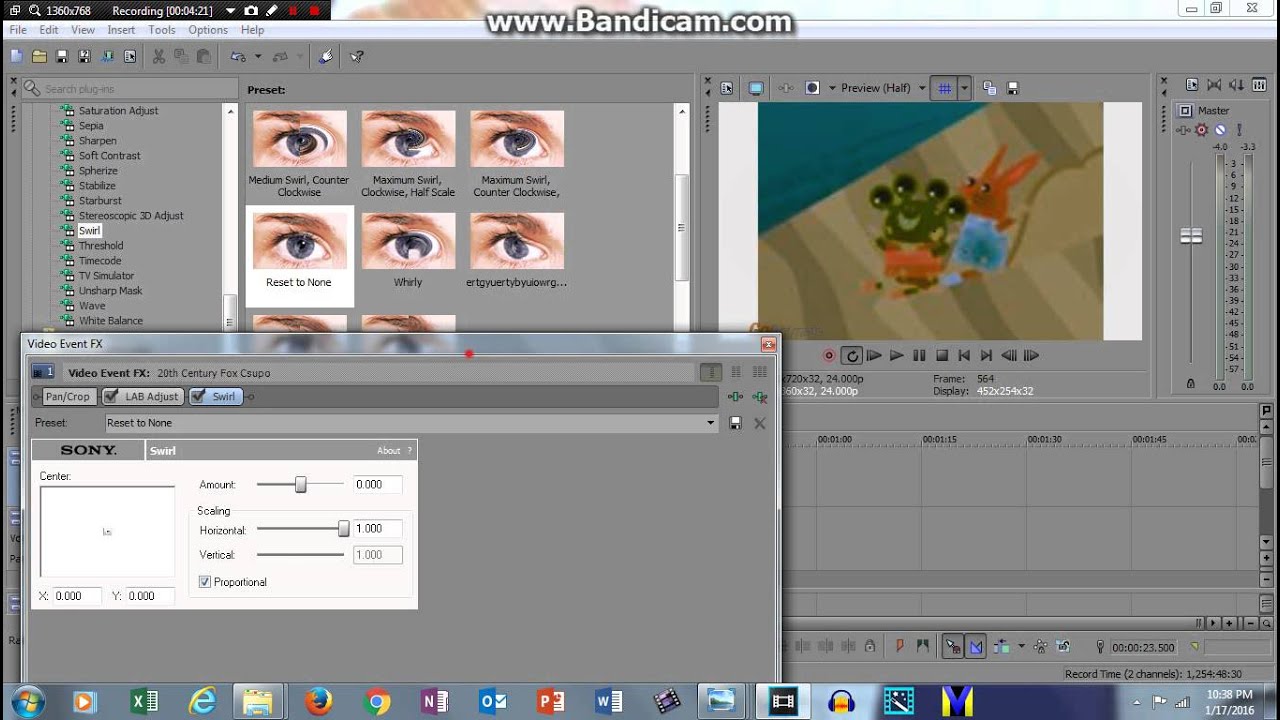Viewport: 1280px width, 720px height.
Task: Remove selected plug-in icon in FX window
Action: [761, 397]
